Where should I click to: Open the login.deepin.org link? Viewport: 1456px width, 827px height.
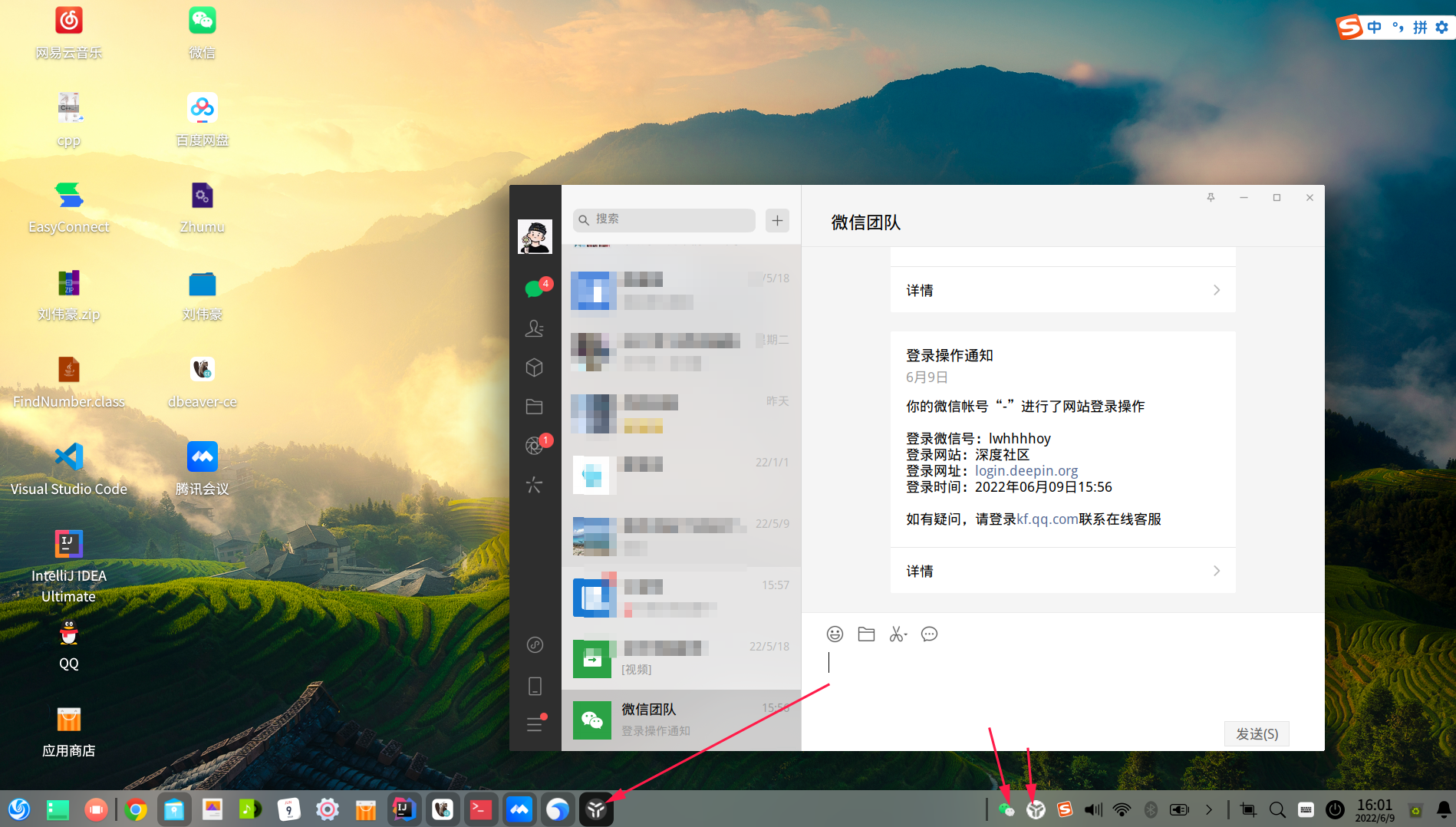[1026, 471]
